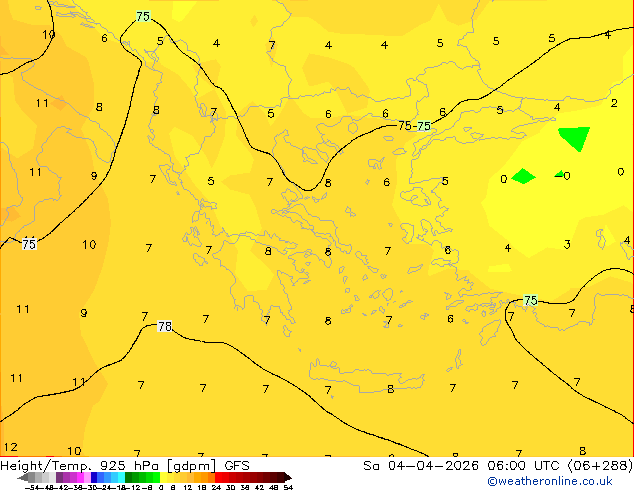Click the '78' contour label
Viewport: 634px width, 490px height.
pos(165,326)
